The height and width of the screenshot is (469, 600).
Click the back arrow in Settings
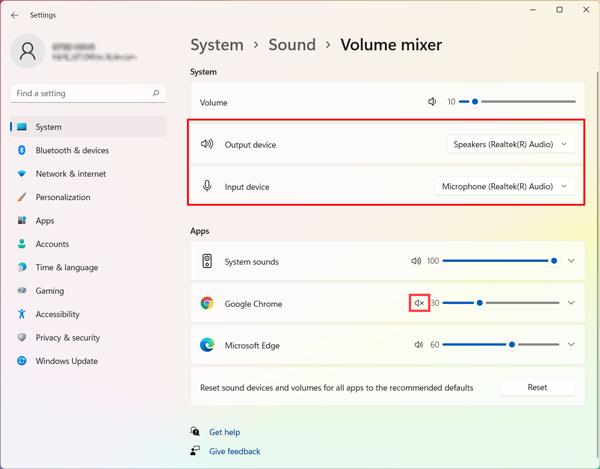coord(14,15)
